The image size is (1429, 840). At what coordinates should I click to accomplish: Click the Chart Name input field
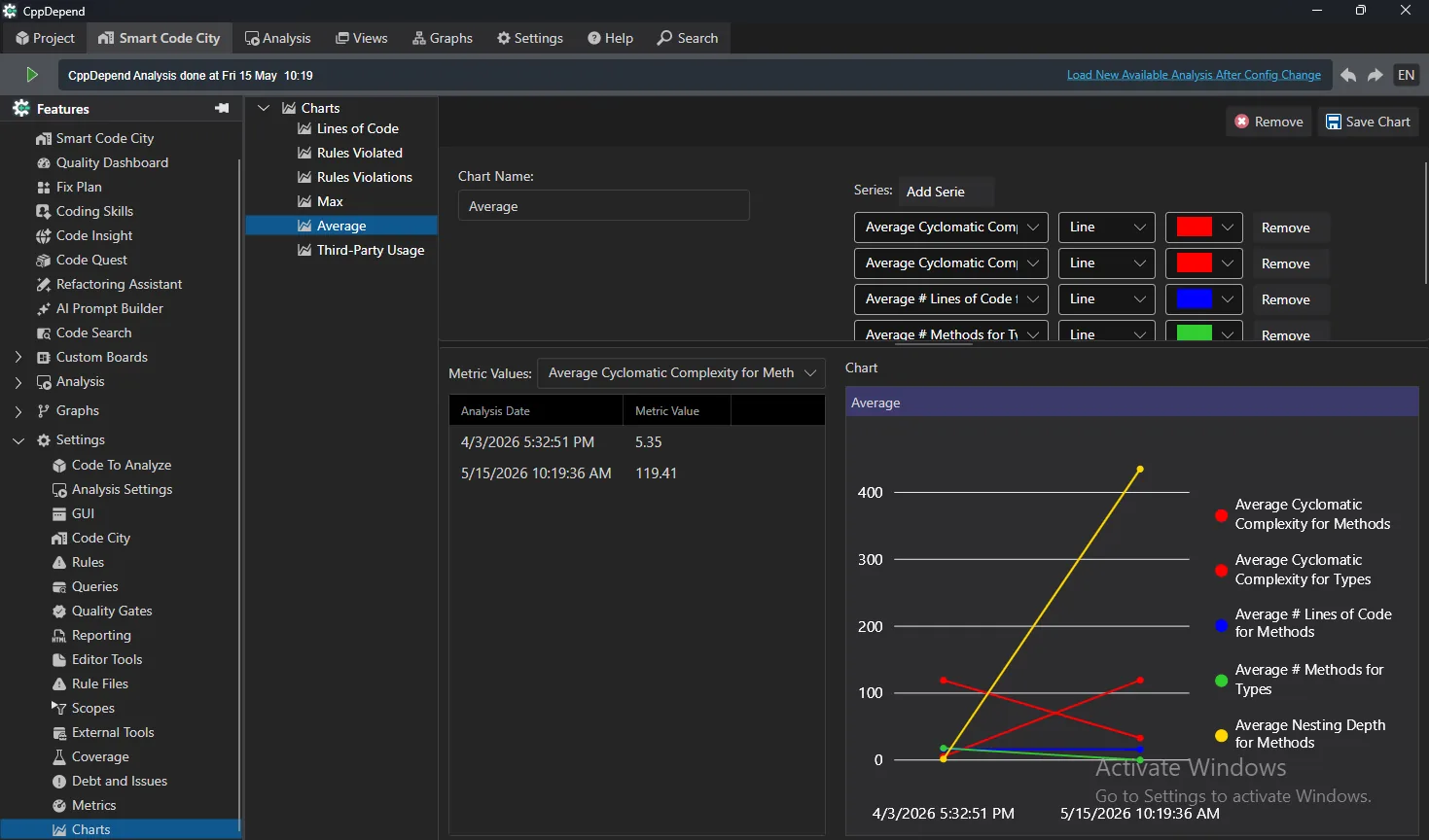point(603,206)
